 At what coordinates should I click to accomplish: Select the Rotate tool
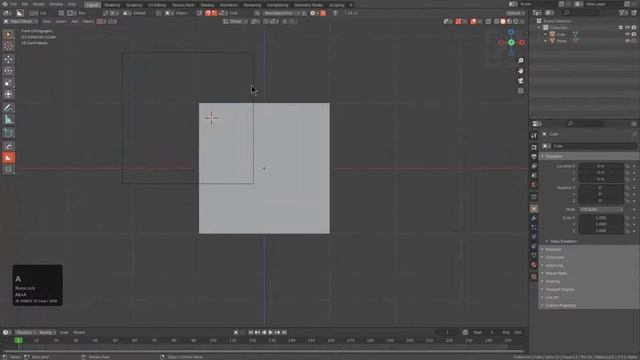(8, 71)
